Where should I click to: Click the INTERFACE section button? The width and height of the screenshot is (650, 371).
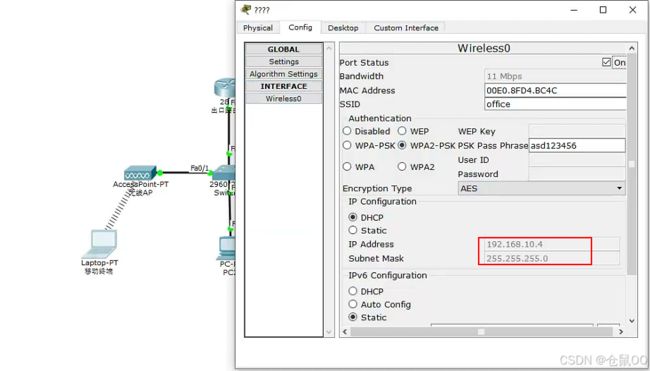coord(284,86)
